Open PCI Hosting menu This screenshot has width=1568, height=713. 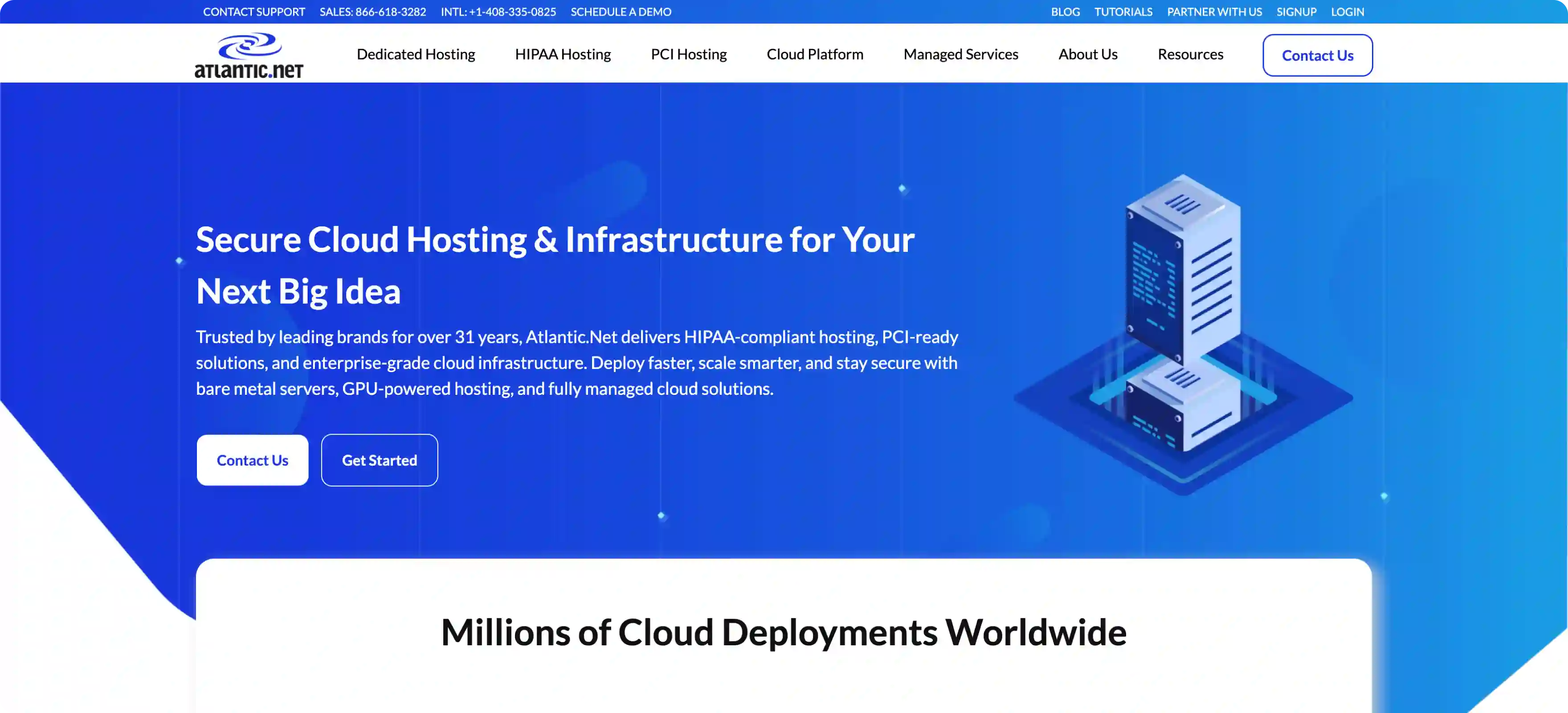point(688,54)
